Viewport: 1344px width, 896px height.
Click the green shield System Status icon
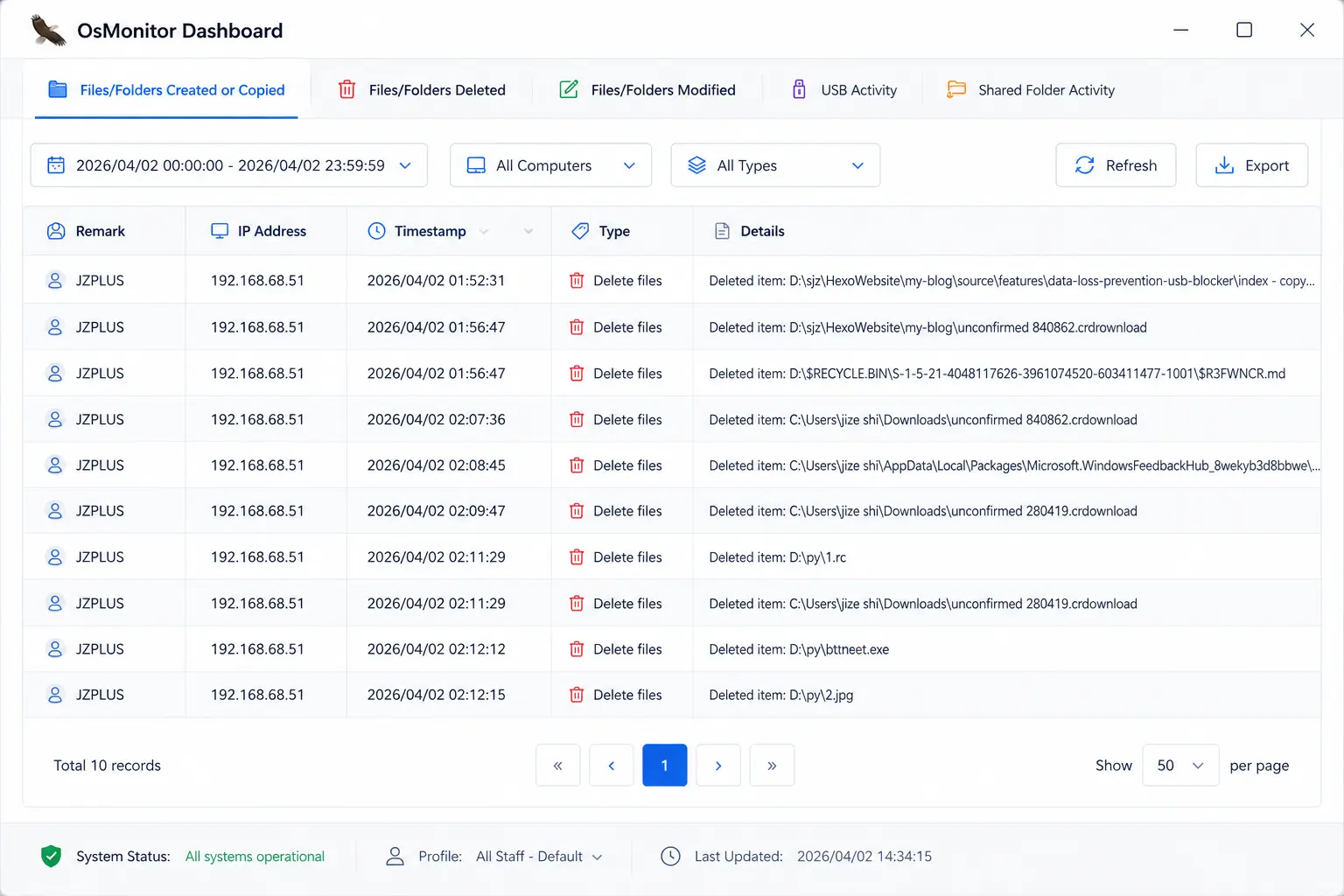[51, 856]
